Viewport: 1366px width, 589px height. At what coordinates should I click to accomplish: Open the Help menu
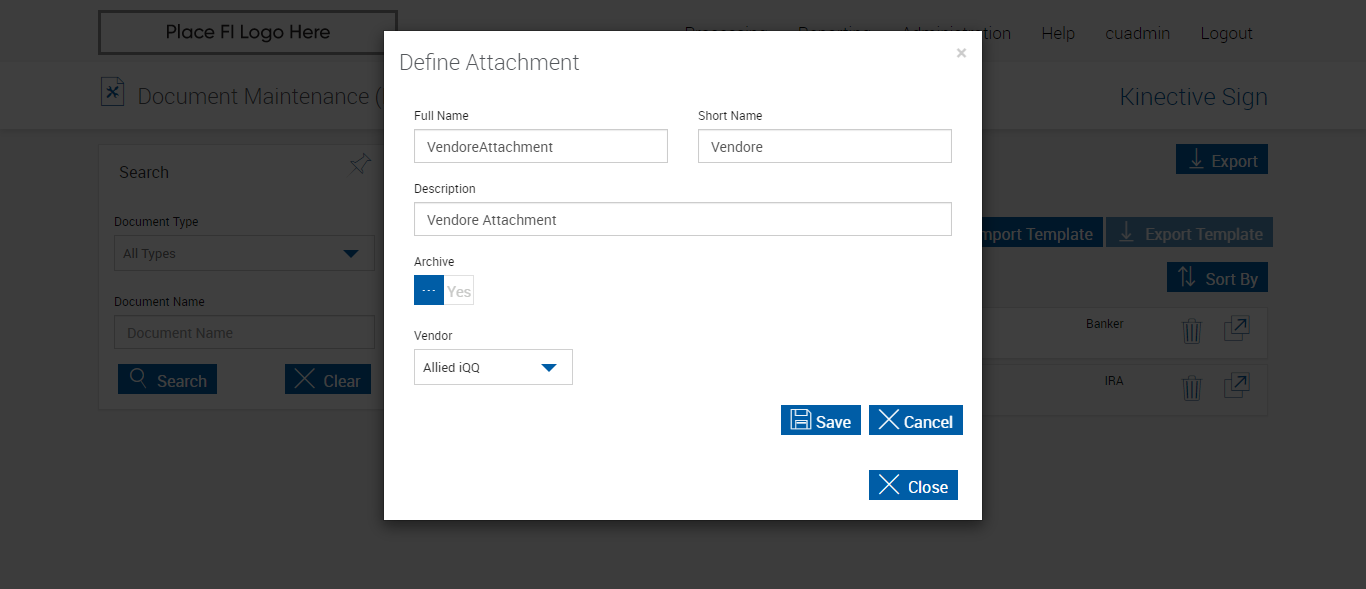click(1058, 33)
